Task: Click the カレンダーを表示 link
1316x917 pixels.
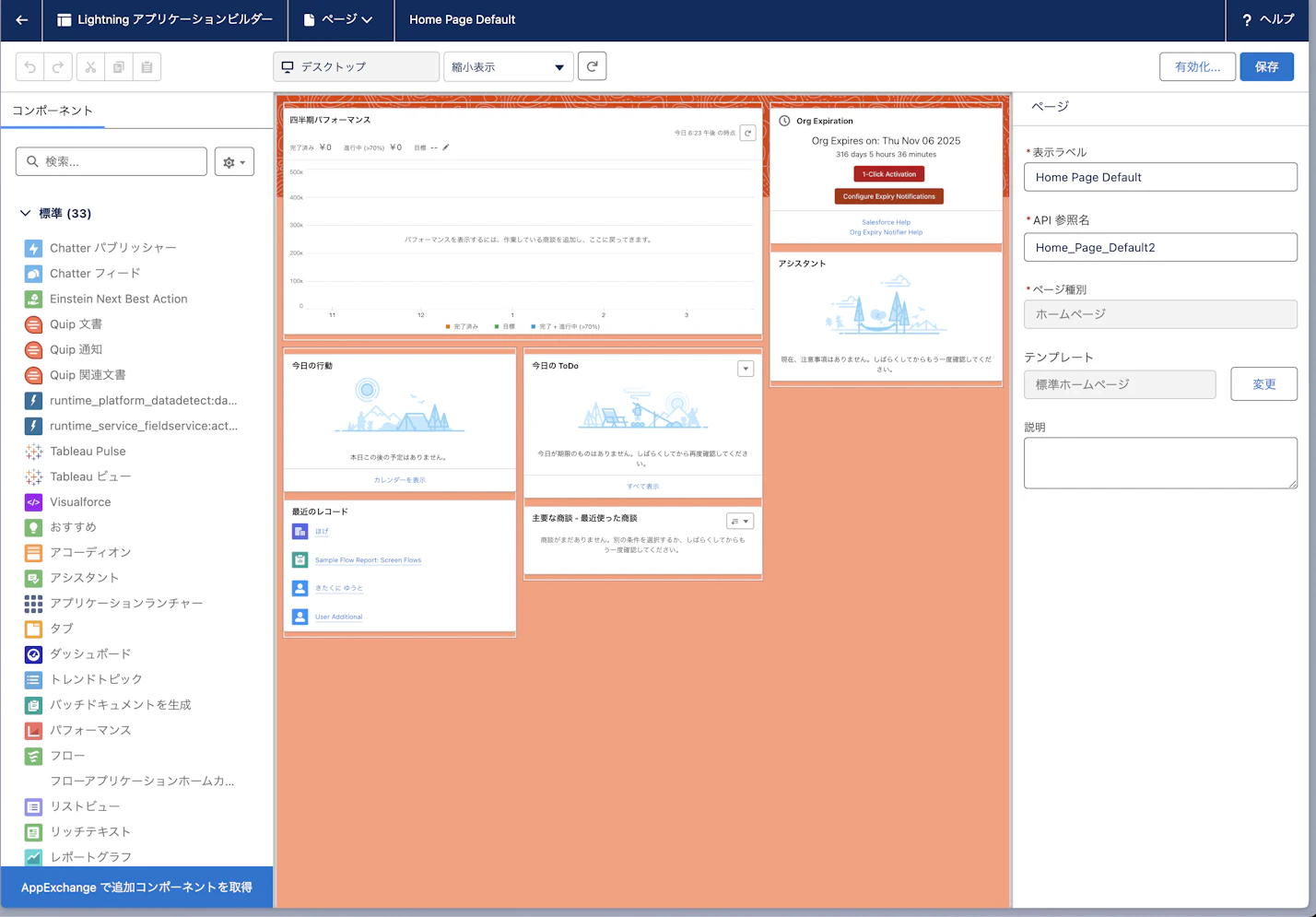Action: [x=399, y=479]
